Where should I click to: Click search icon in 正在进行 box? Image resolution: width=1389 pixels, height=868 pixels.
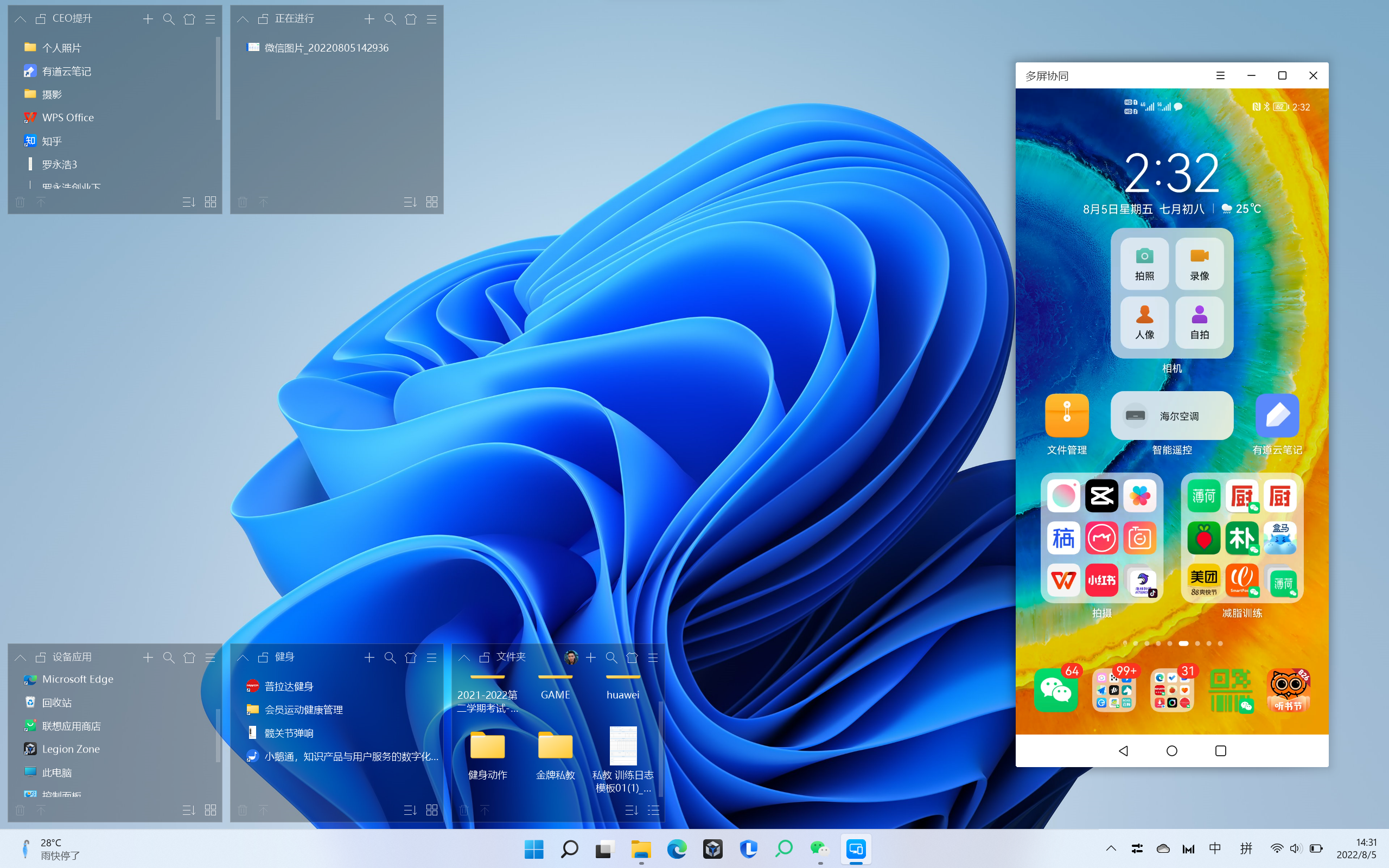click(x=390, y=19)
